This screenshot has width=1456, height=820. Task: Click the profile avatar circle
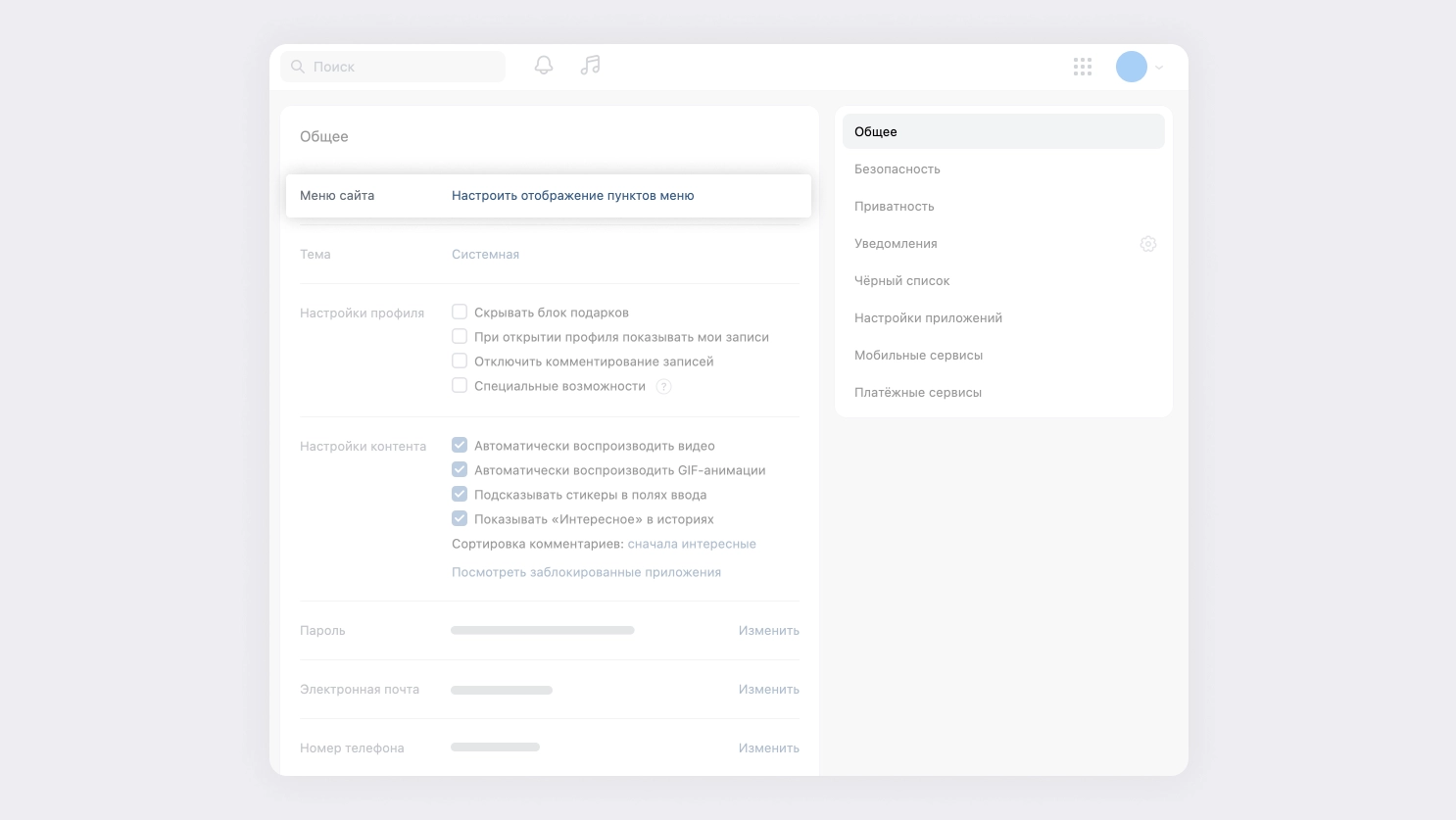click(x=1132, y=67)
